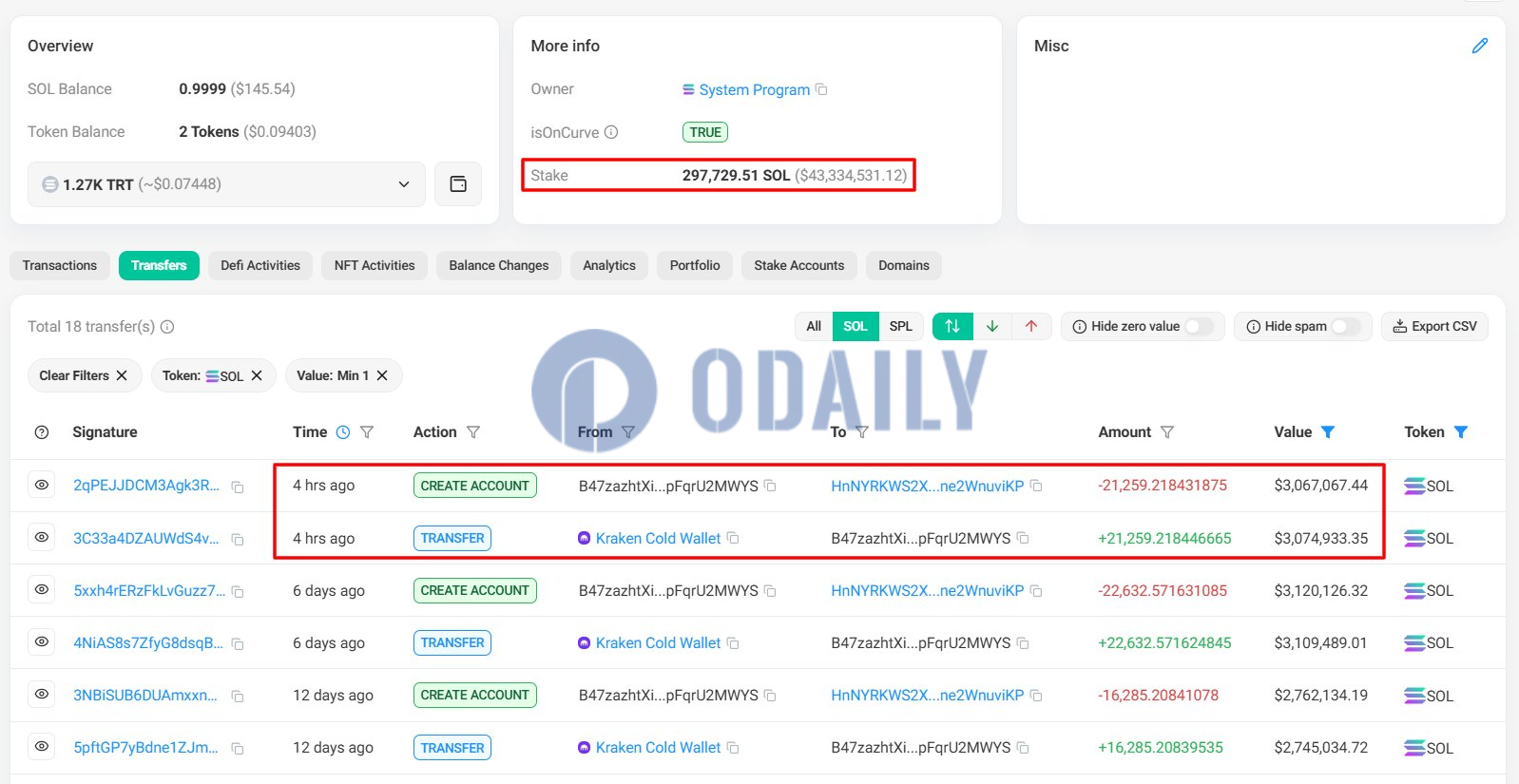Click the stake value 297,729.51 SOL
Image resolution: width=1519 pixels, height=784 pixels.
[x=736, y=175]
